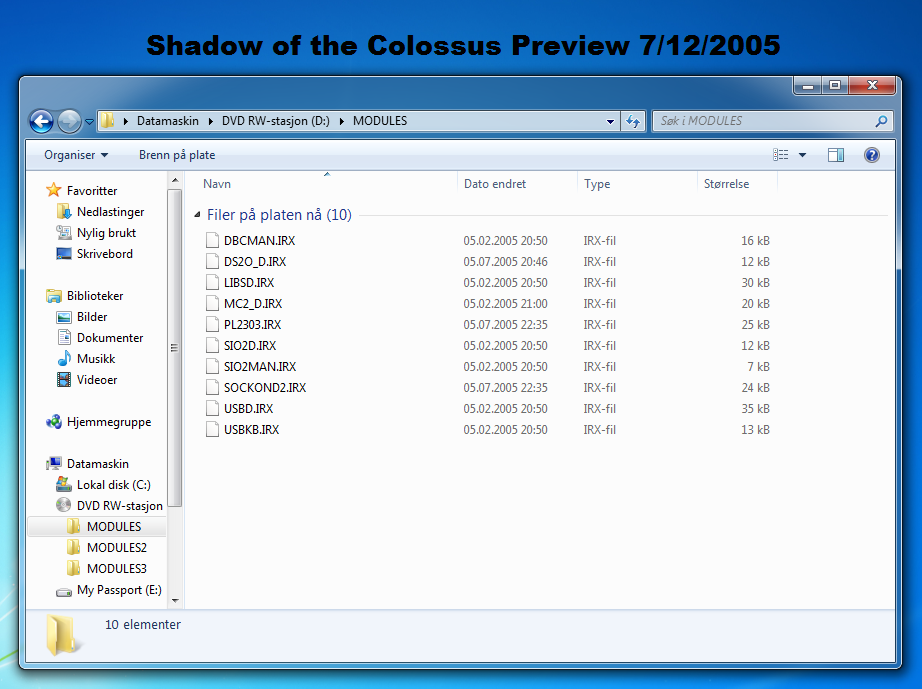922x689 pixels.
Task: Open Nedlastinger folder in sidebar
Action: (x=110, y=212)
